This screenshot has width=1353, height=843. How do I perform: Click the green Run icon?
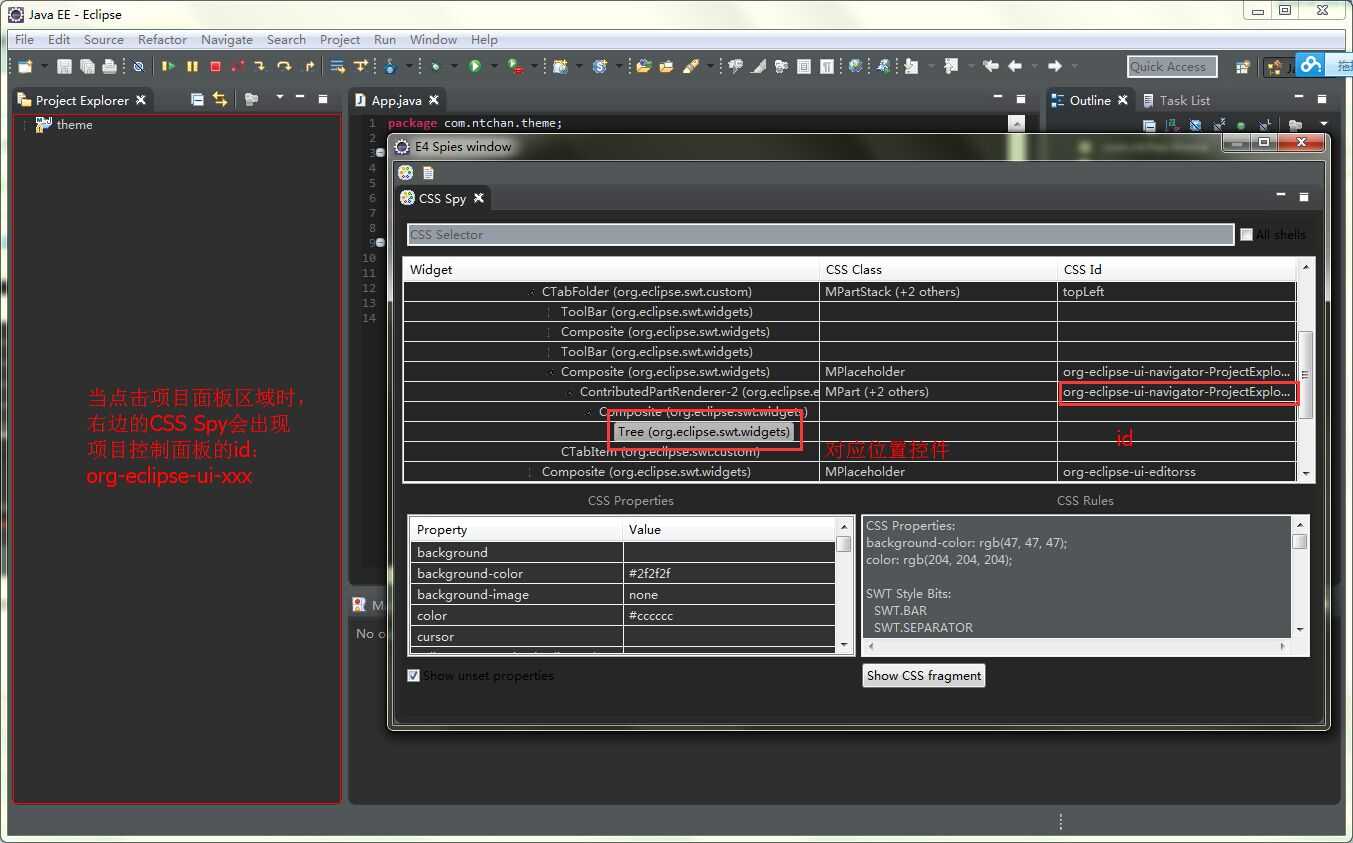tap(475, 66)
